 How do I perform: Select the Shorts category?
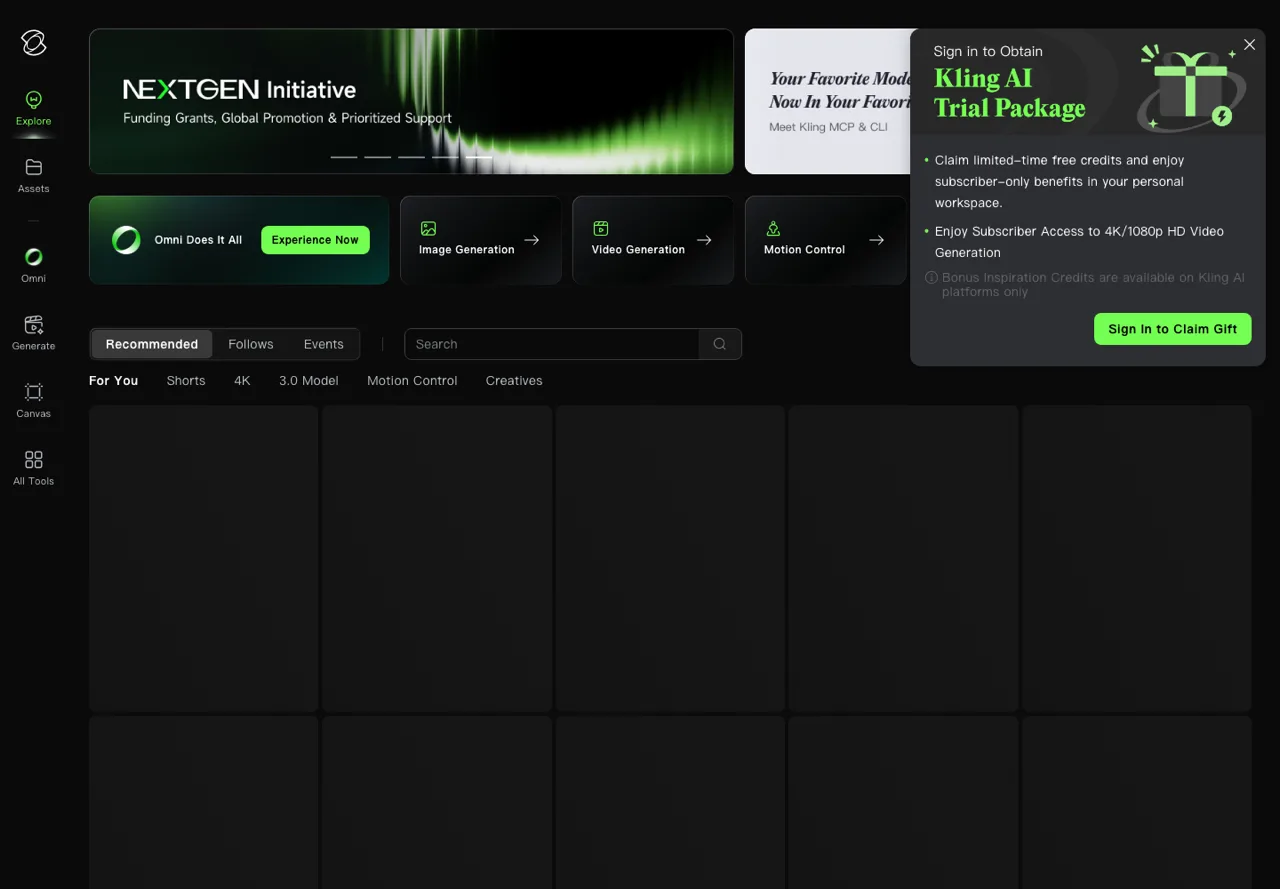click(186, 381)
